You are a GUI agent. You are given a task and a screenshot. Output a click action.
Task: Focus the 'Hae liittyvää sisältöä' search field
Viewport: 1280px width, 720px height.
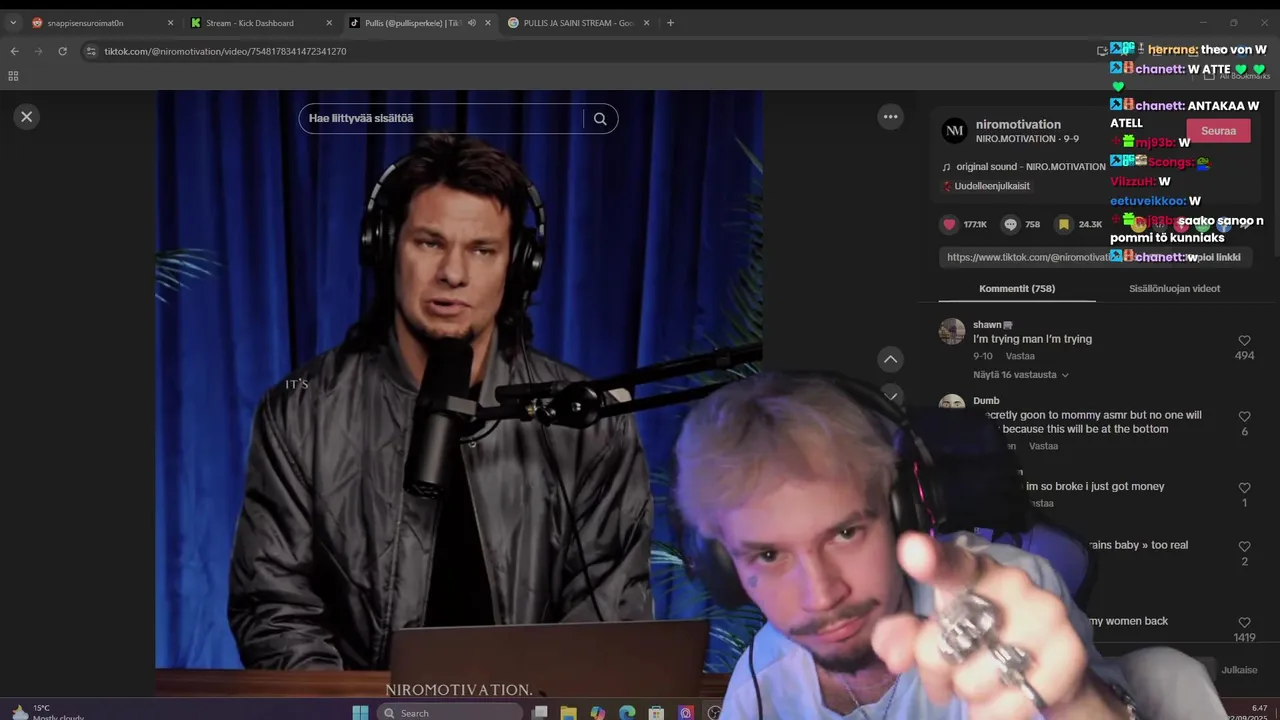click(440, 119)
